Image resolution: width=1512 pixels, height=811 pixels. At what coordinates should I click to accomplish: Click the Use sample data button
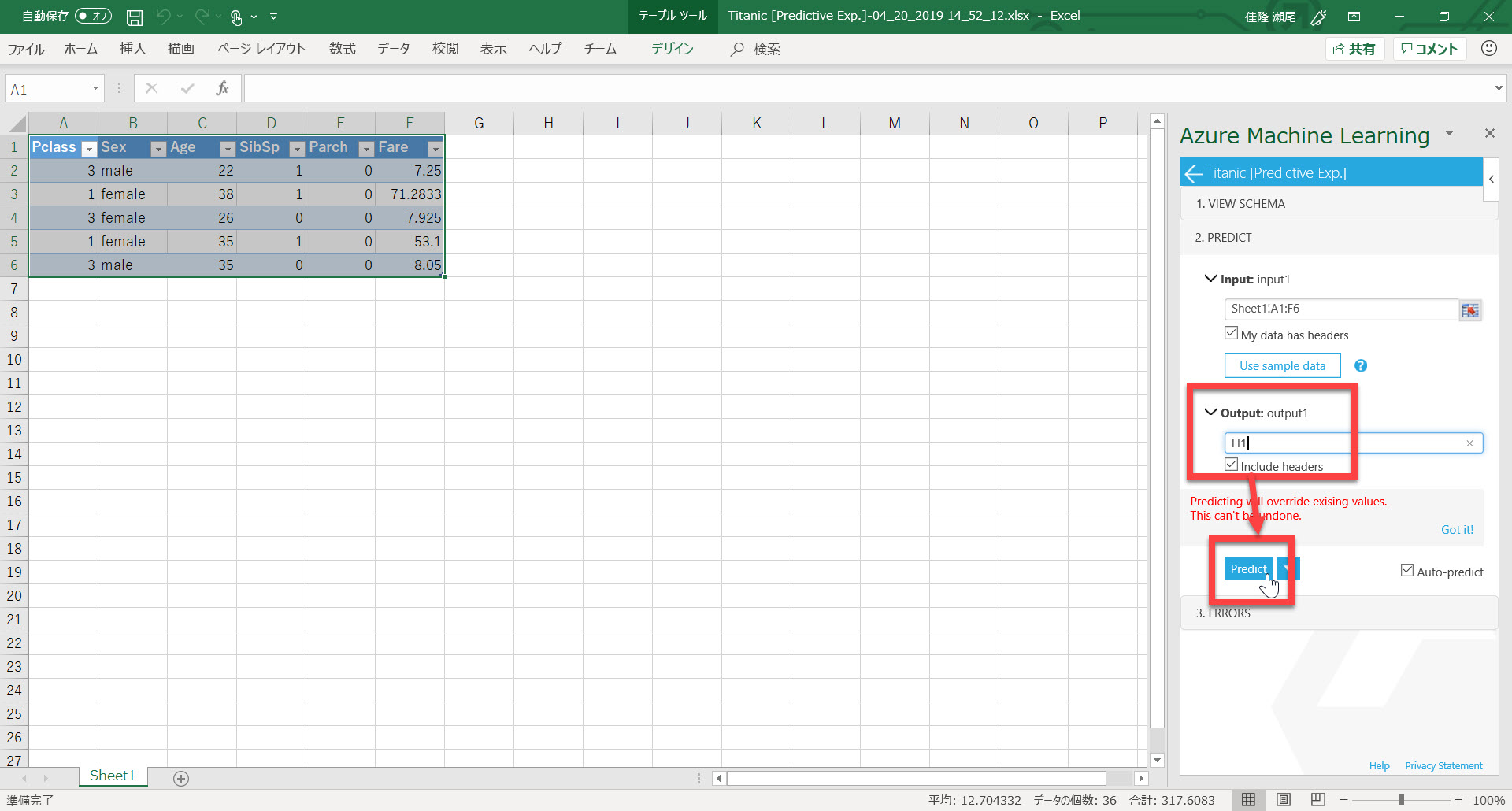(1282, 366)
